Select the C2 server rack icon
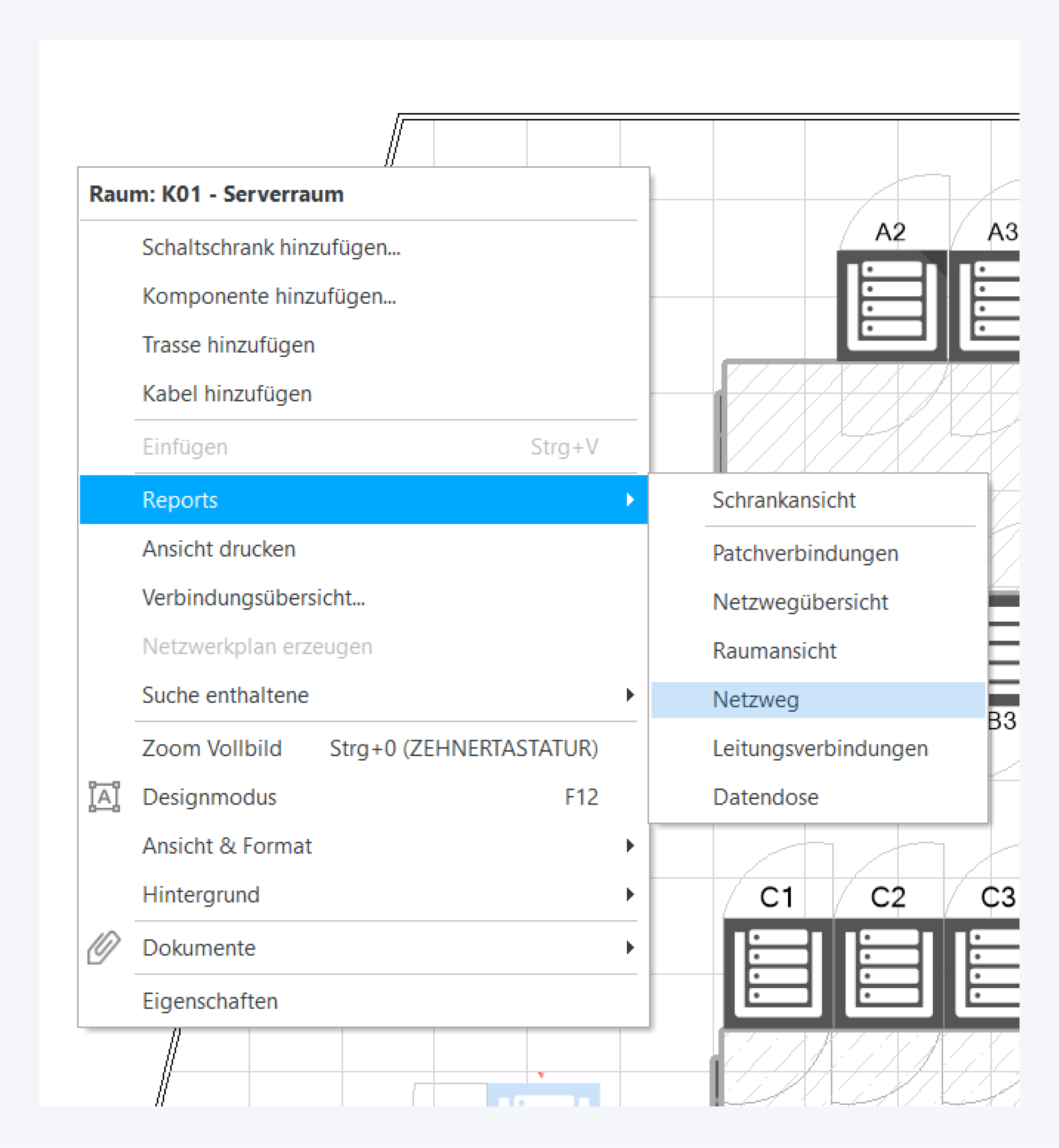The height and width of the screenshot is (1148, 1059). click(x=889, y=973)
